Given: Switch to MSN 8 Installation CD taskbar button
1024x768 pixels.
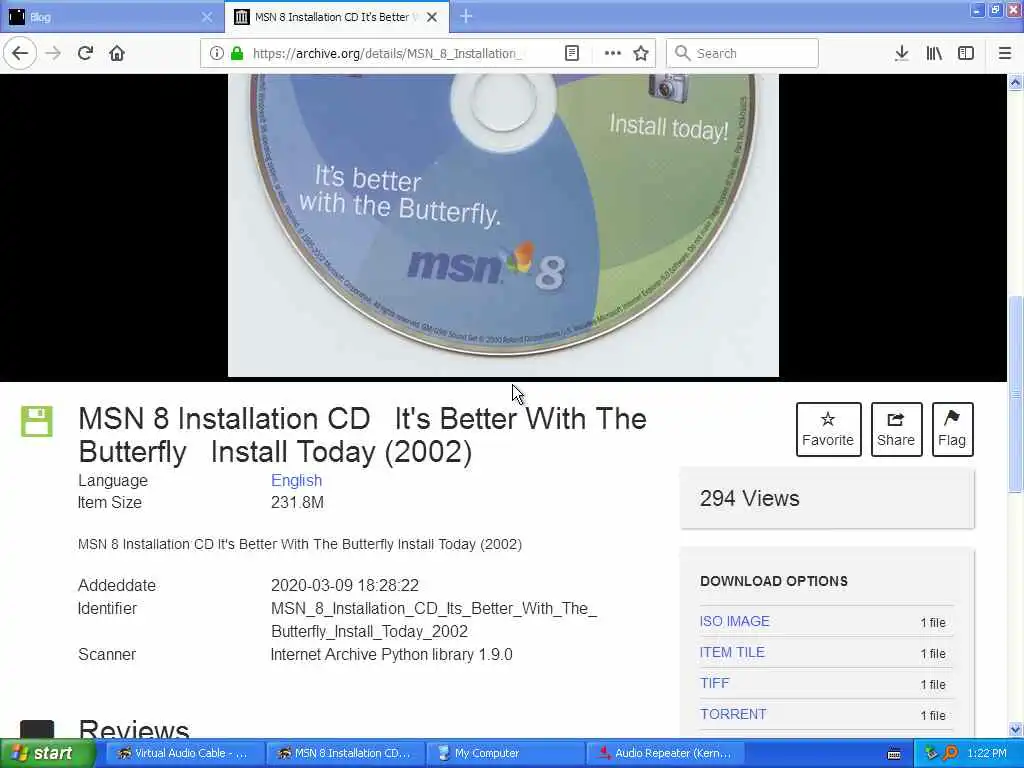Looking at the screenshot, I should pos(345,753).
